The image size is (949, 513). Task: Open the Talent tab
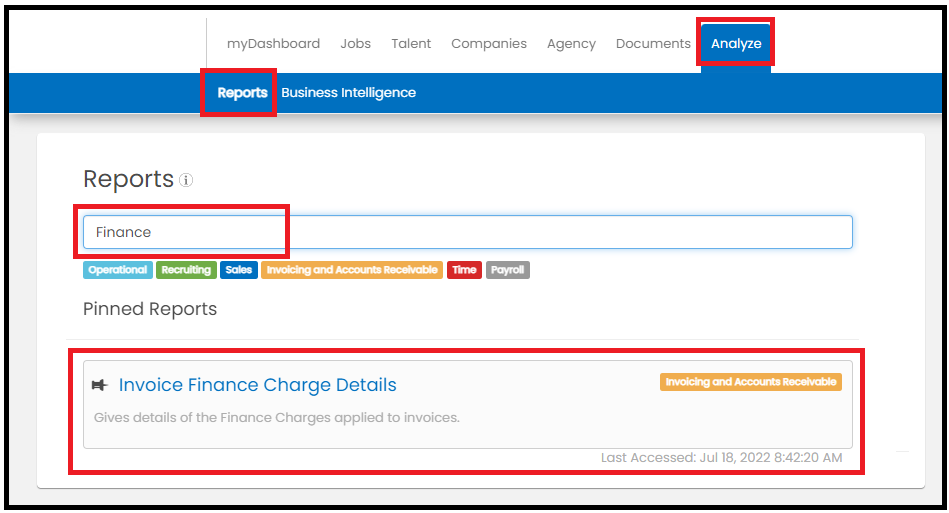point(411,44)
